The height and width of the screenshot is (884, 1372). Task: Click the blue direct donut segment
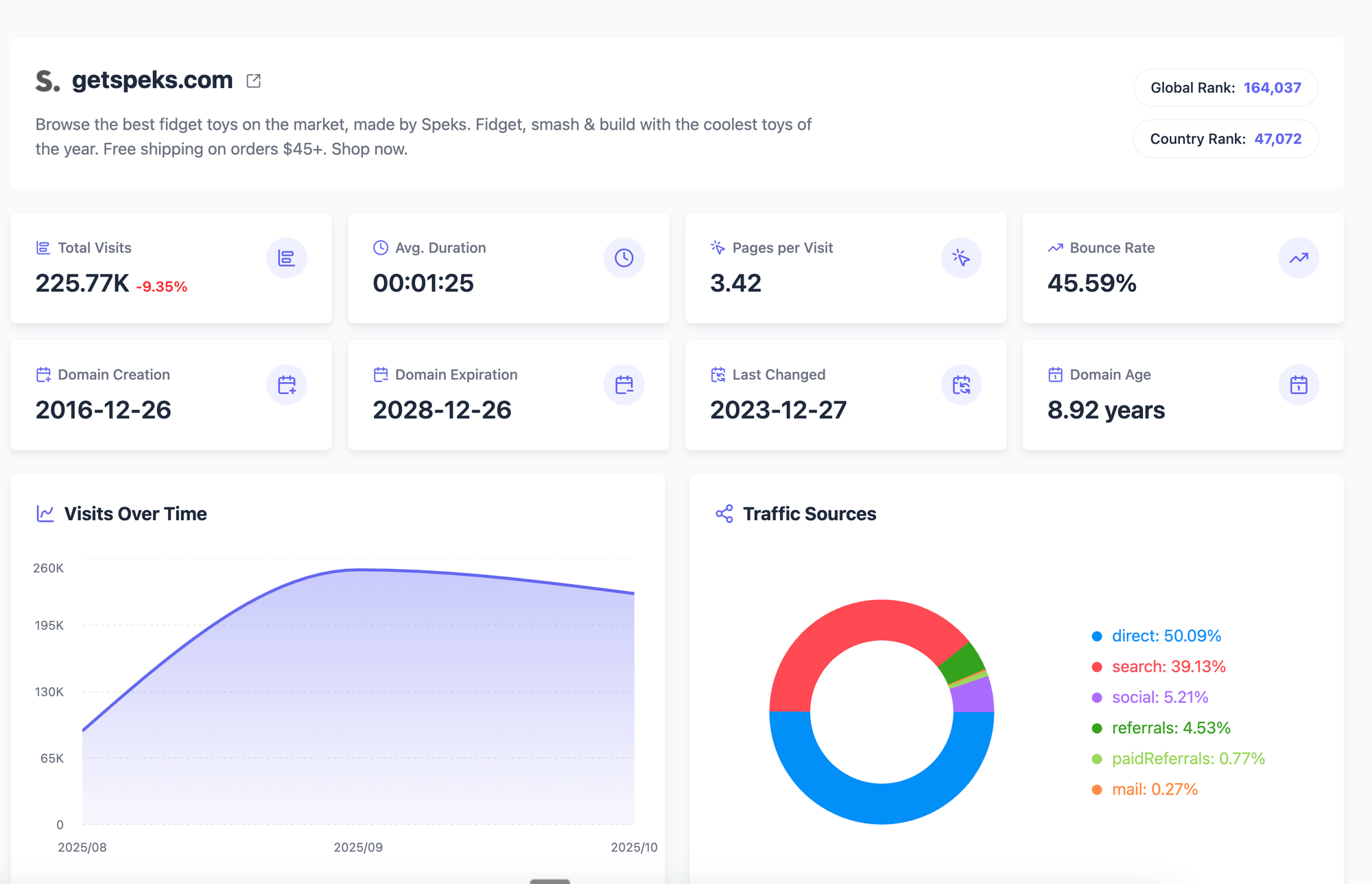point(882,803)
